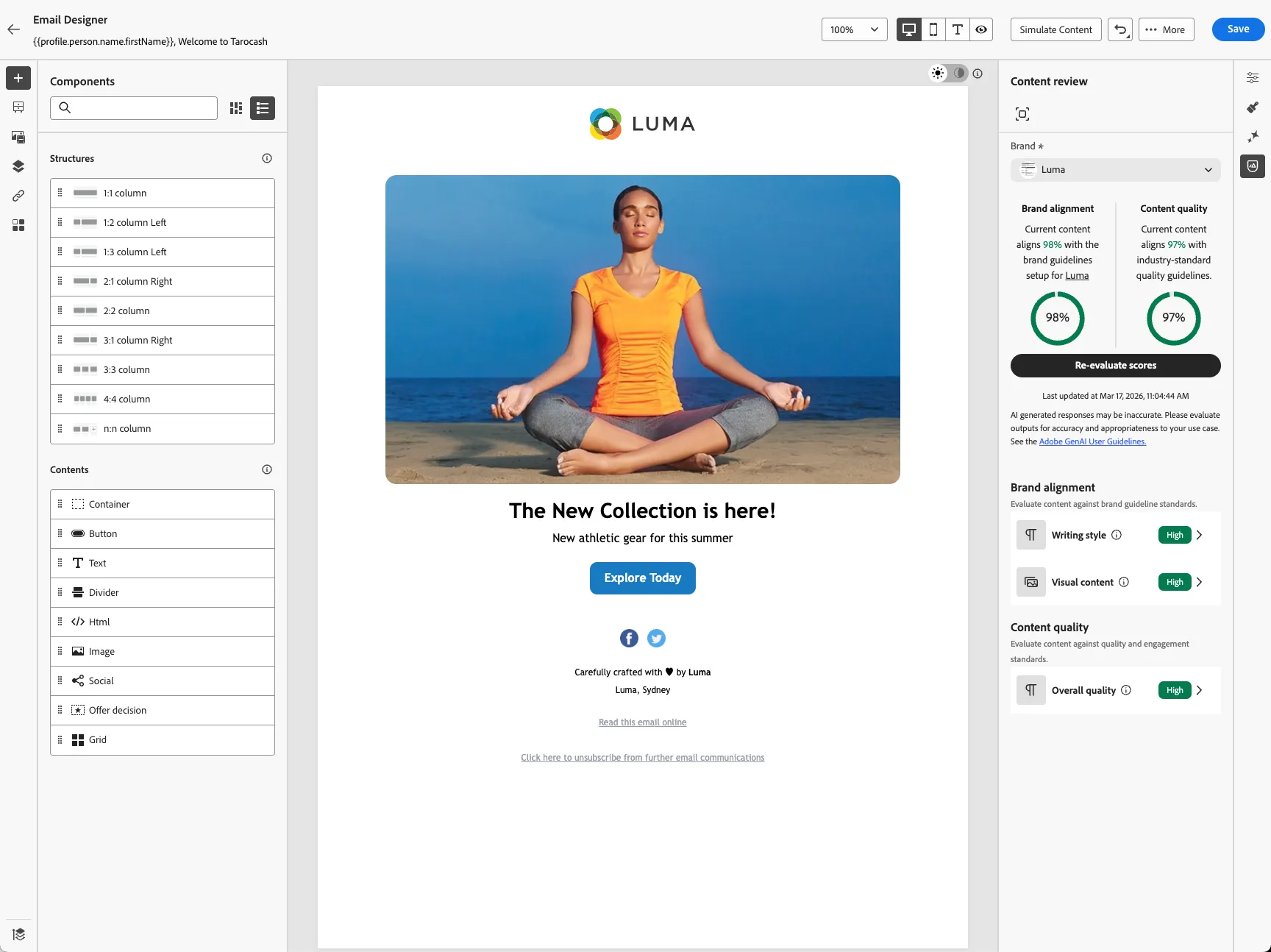Select the Html content component
The image size is (1271, 952).
pos(163,622)
